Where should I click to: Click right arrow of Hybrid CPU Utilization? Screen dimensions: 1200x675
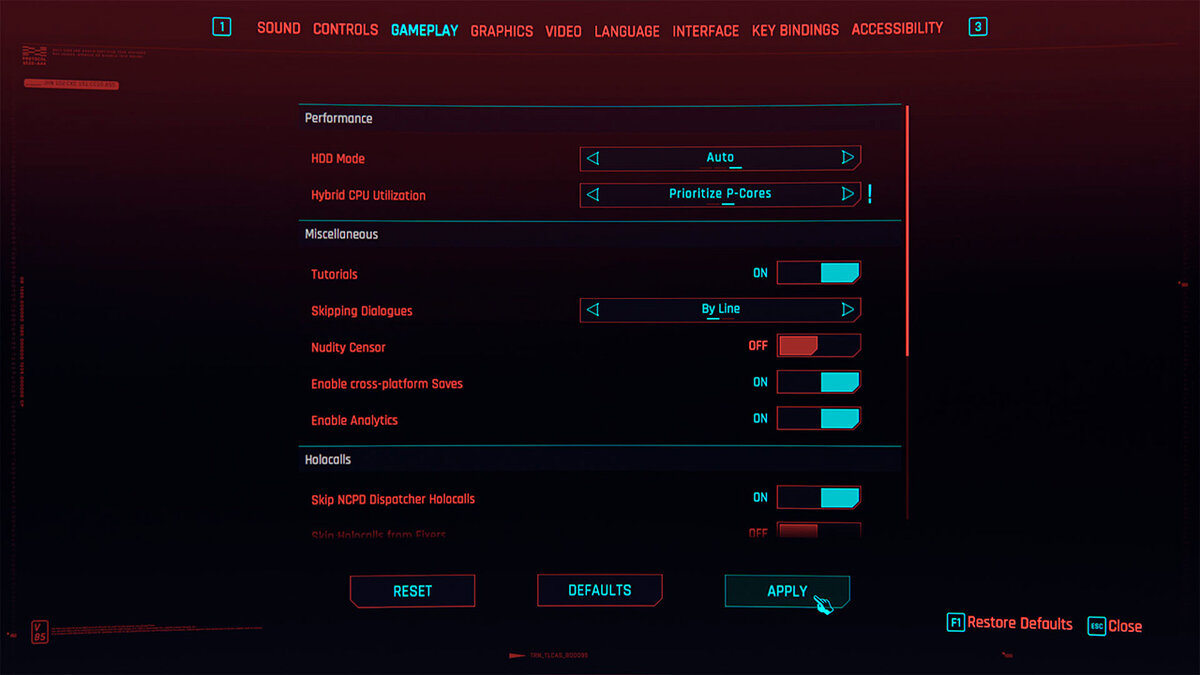point(848,194)
